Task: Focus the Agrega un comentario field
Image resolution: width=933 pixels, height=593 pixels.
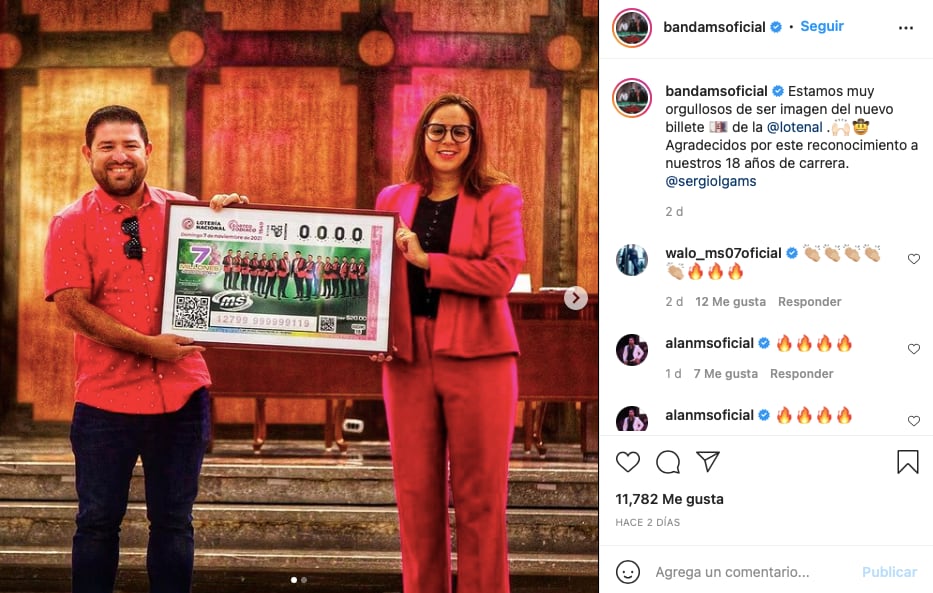Action: coord(732,572)
